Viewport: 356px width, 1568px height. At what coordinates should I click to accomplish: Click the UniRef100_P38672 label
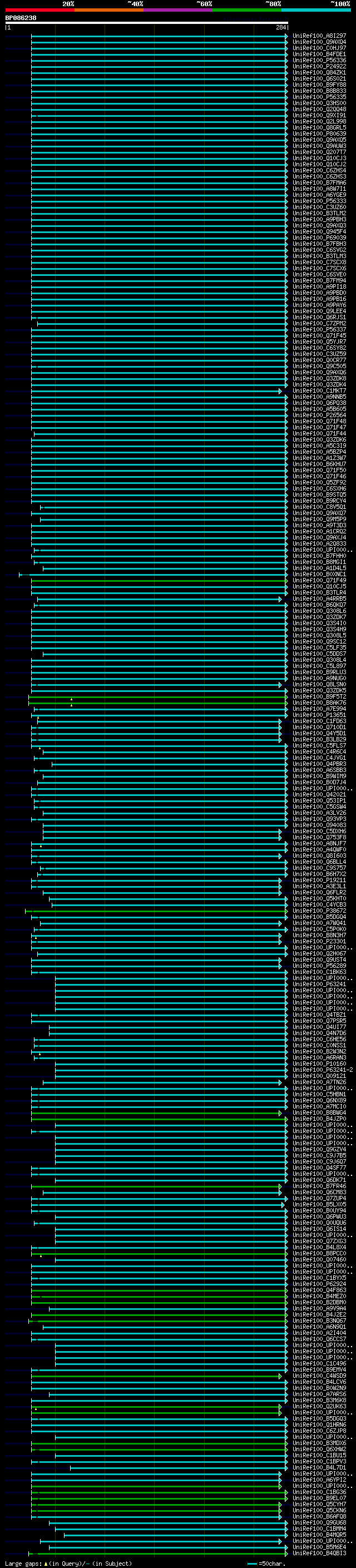(x=319, y=911)
